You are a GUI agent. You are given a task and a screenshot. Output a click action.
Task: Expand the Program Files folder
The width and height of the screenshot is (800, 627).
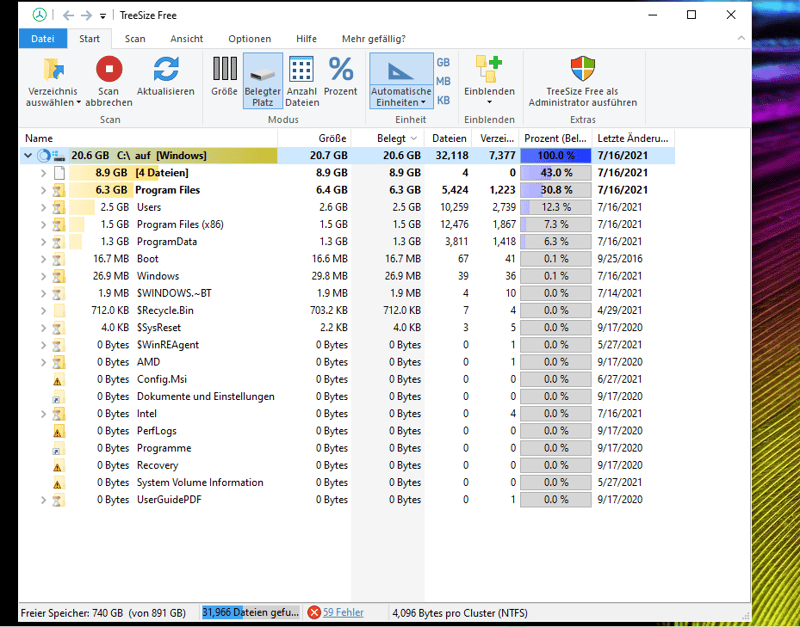click(43, 190)
